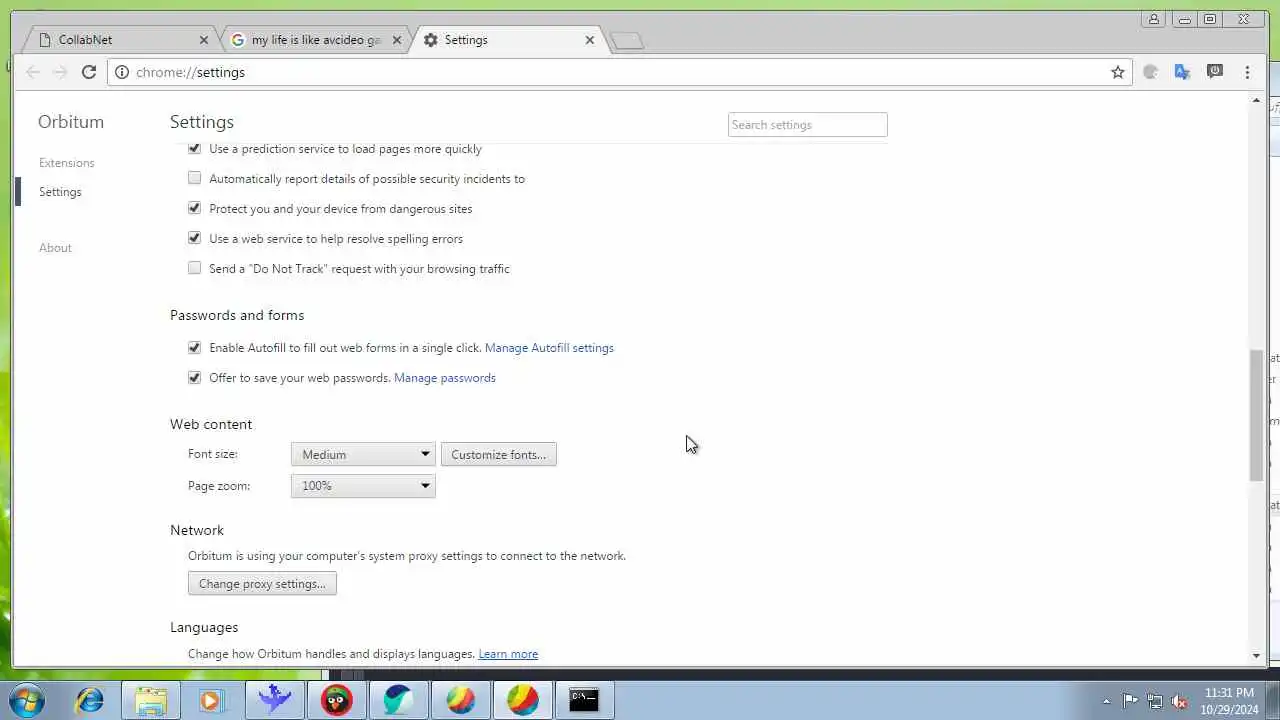Open the Google Translate extension icon

(1182, 72)
